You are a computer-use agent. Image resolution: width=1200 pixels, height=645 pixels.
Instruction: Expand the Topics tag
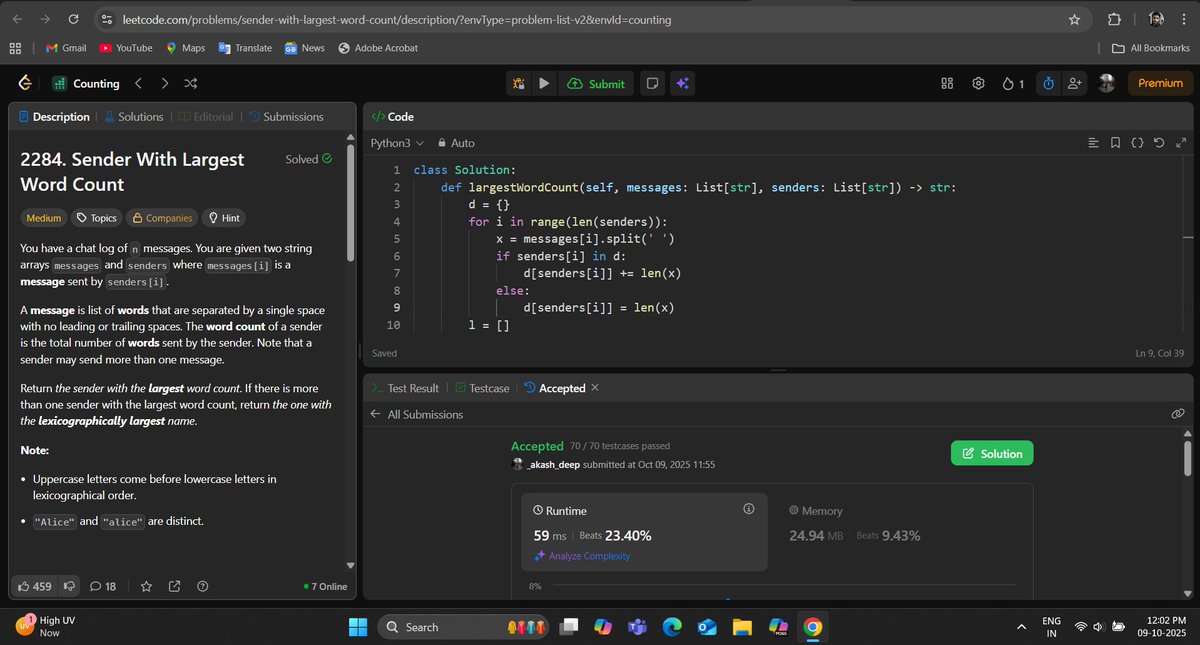click(x=97, y=218)
